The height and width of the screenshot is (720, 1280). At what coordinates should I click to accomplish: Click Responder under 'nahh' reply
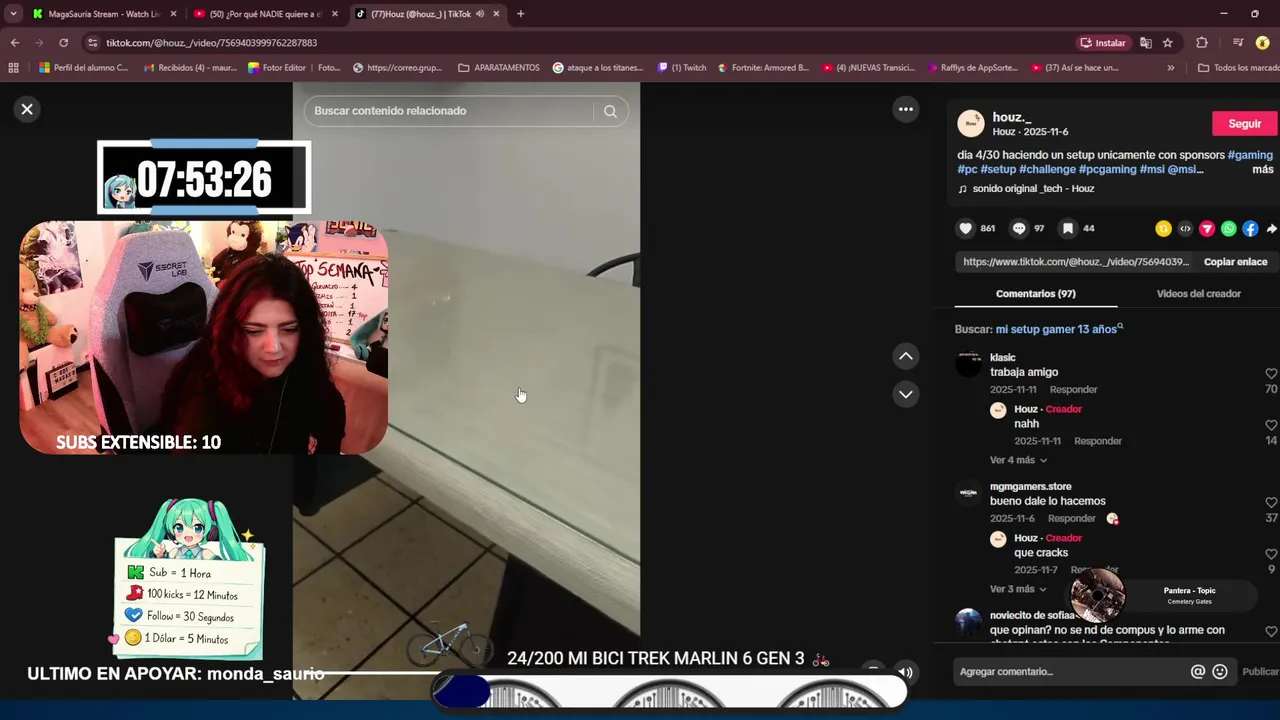[x=1097, y=441]
